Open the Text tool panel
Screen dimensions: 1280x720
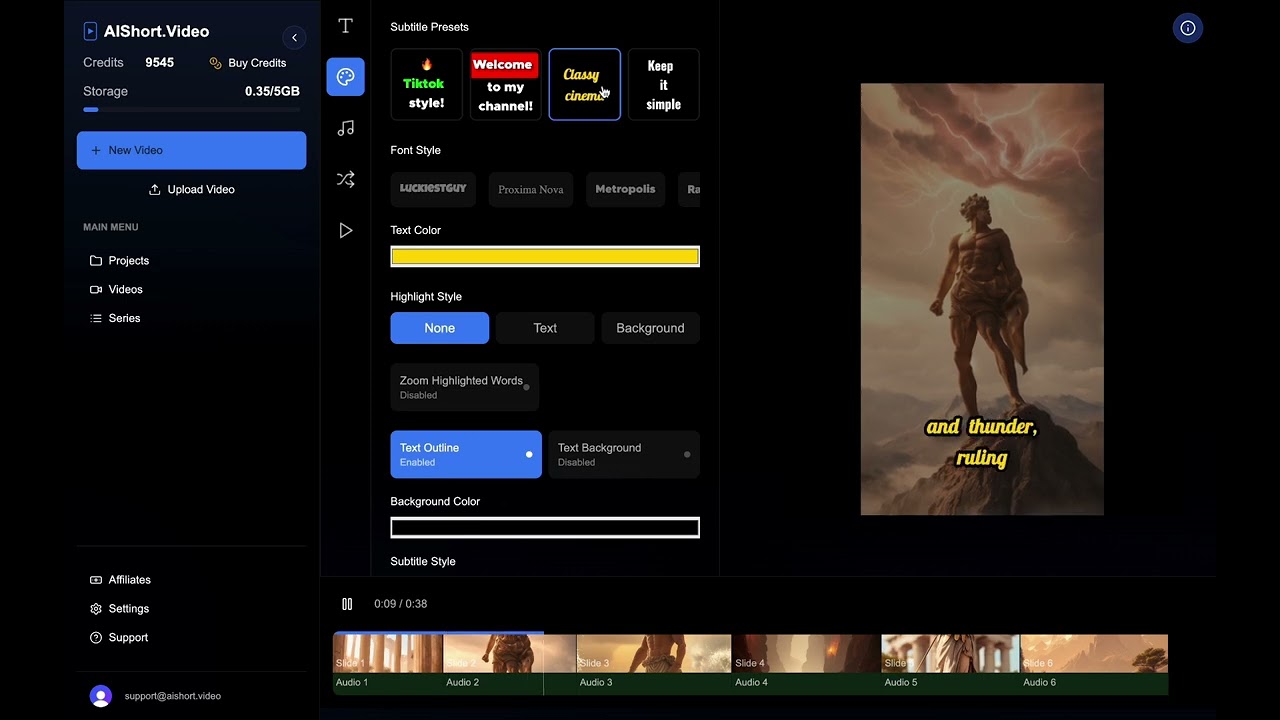click(x=345, y=26)
